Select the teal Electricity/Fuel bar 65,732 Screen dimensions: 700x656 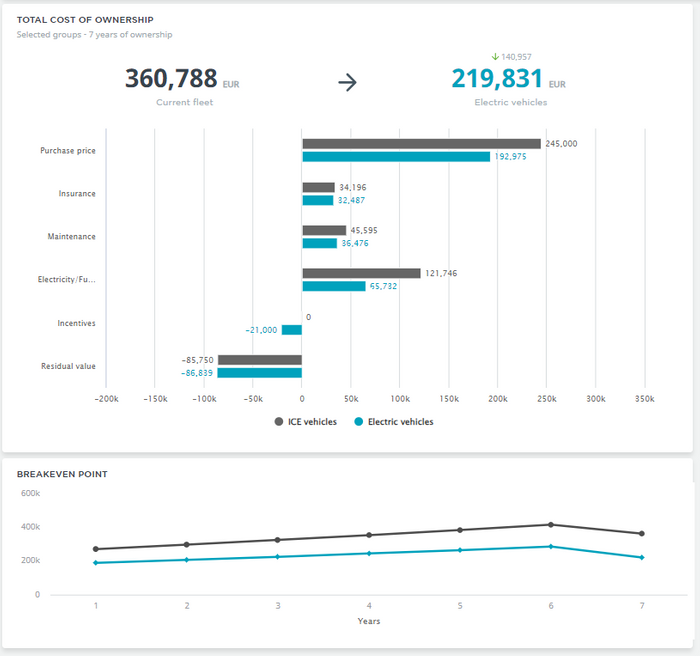point(334,286)
